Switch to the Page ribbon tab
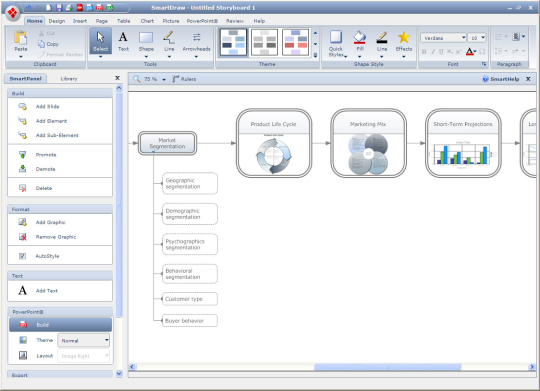This screenshot has width=540, height=391. (x=102, y=21)
